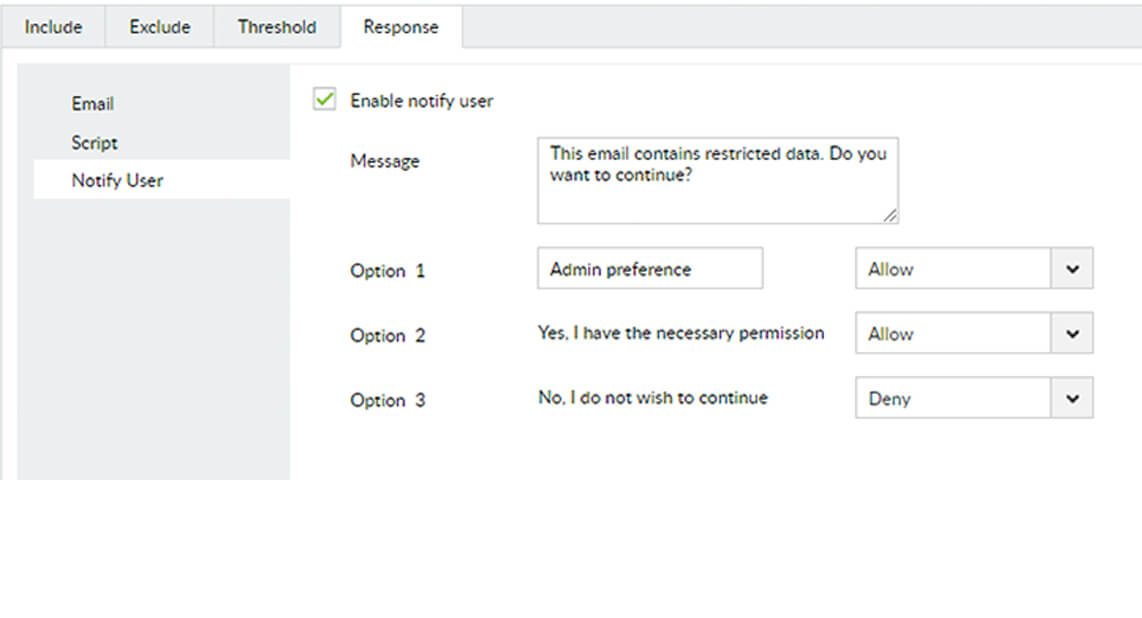1142x618 pixels.
Task: Click the chevron arrow on Option 2 dropdown
Action: [x=1072, y=334]
